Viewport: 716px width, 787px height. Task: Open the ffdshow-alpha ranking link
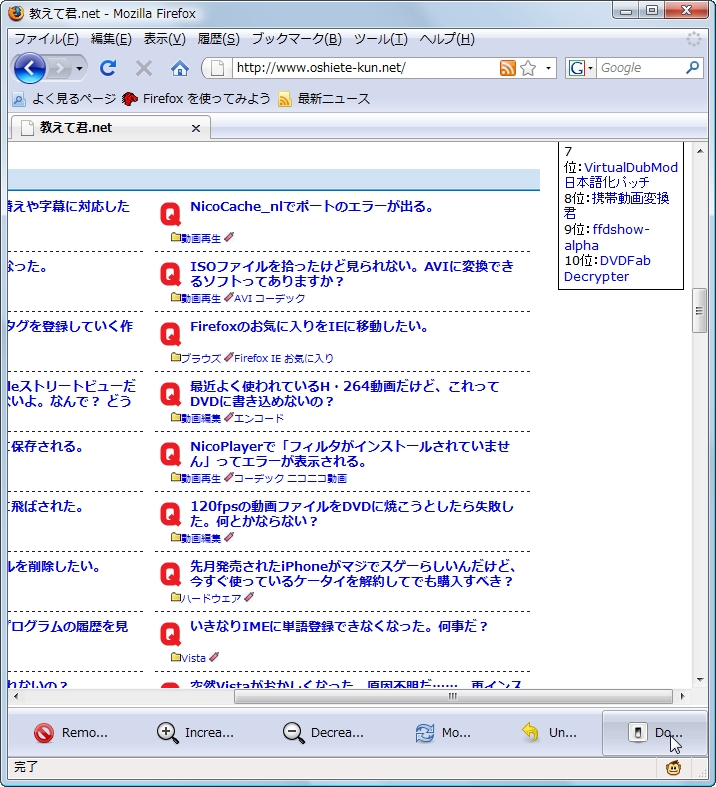(x=607, y=237)
